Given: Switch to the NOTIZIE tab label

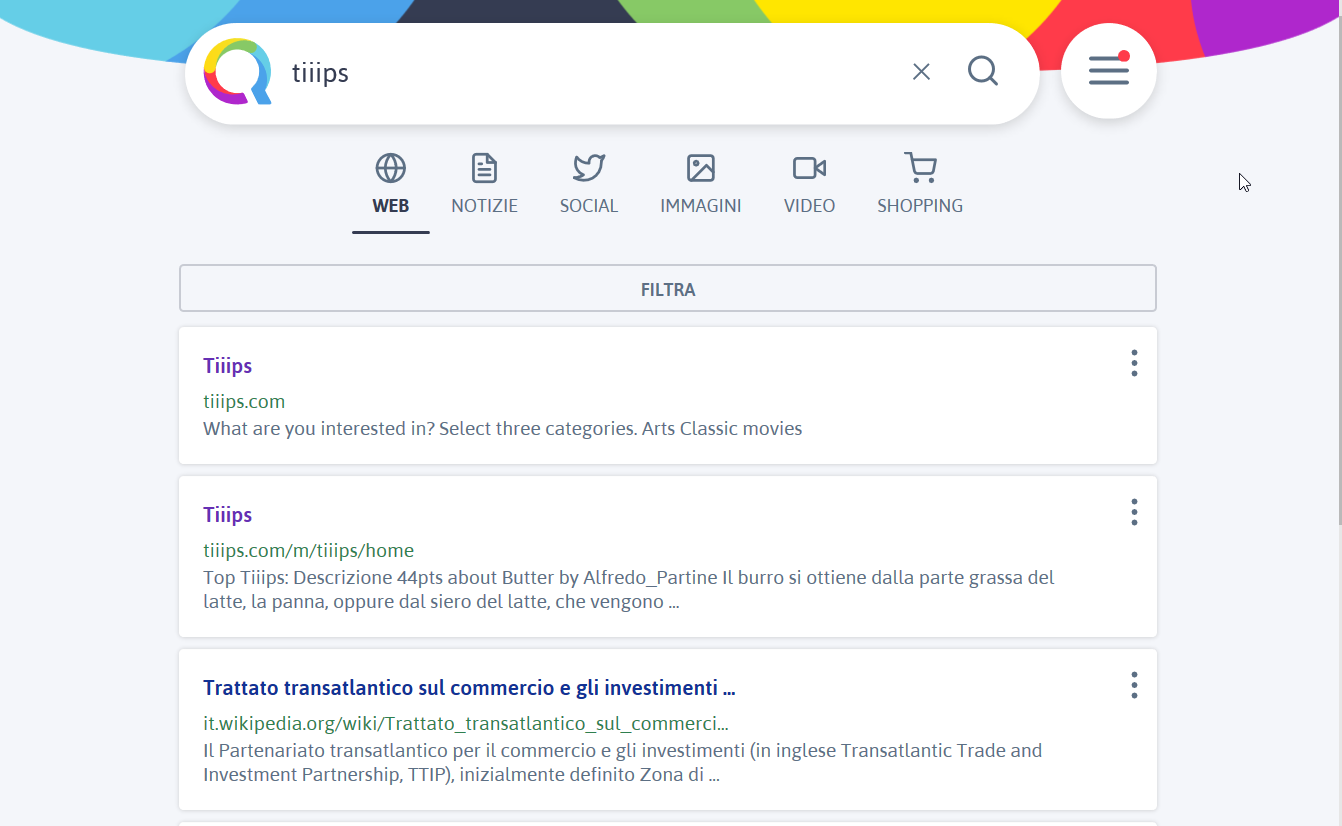Looking at the screenshot, I should [484, 206].
